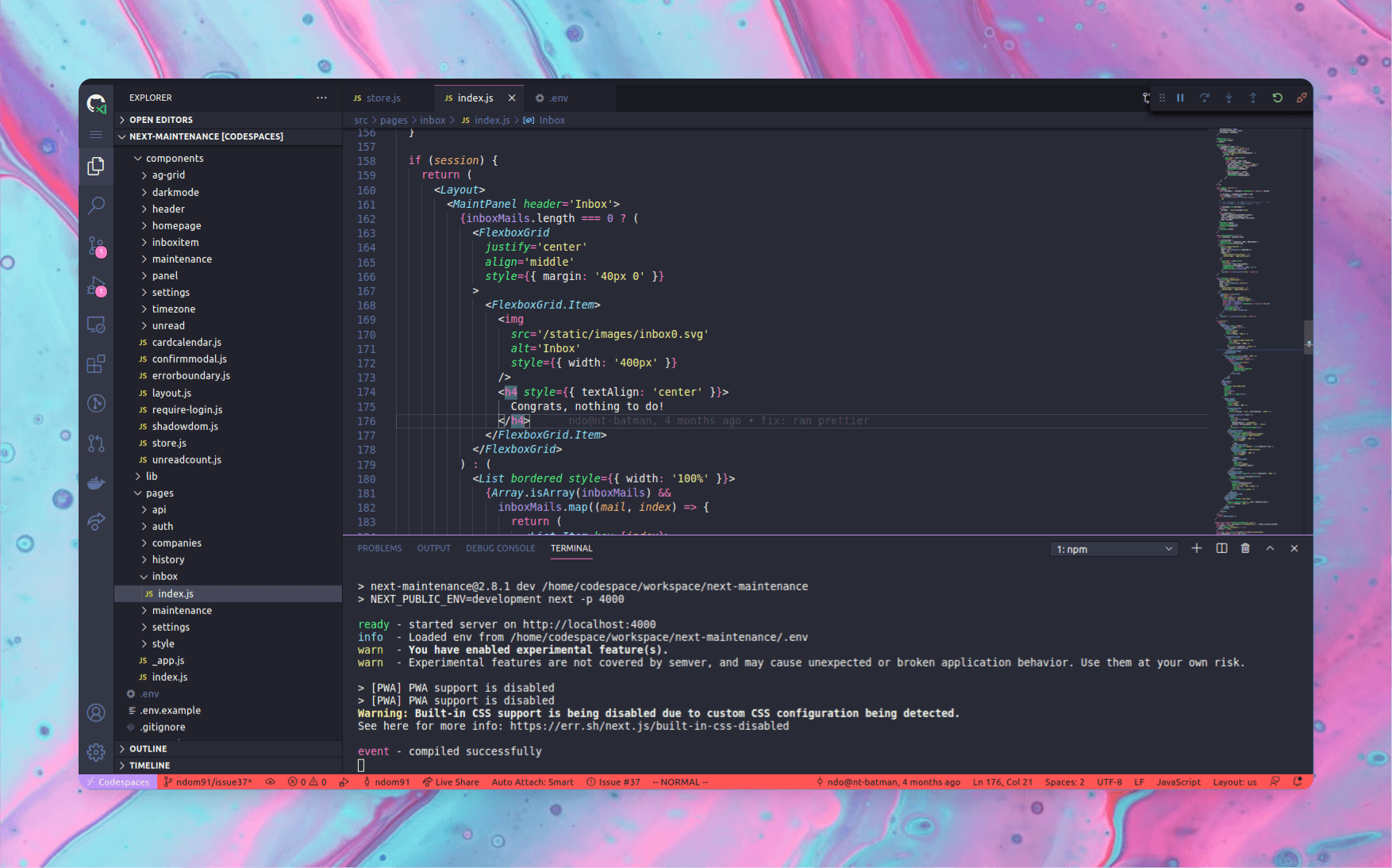Open the Remote Explorer icon
Viewport: 1392px width, 868px height.
tap(96, 325)
